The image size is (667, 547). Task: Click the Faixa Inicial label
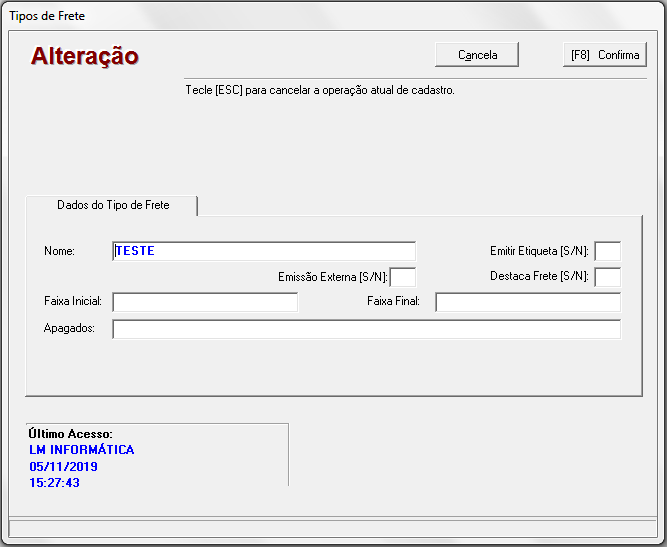[x=73, y=301]
